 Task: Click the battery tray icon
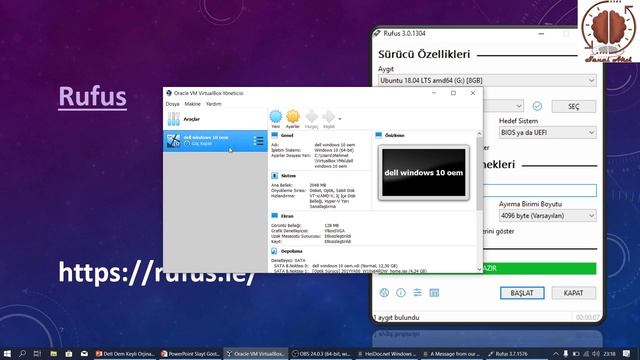point(576,354)
